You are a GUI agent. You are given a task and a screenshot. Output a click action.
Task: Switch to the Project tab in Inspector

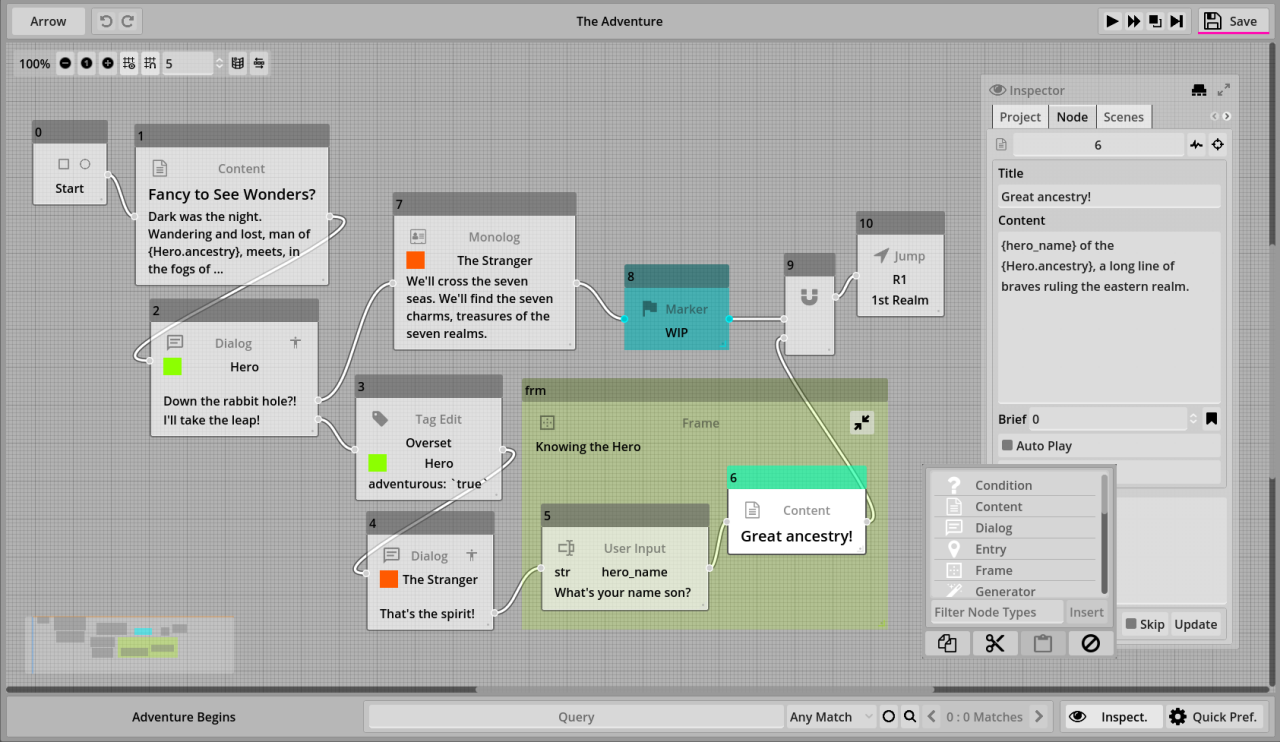coord(1020,117)
